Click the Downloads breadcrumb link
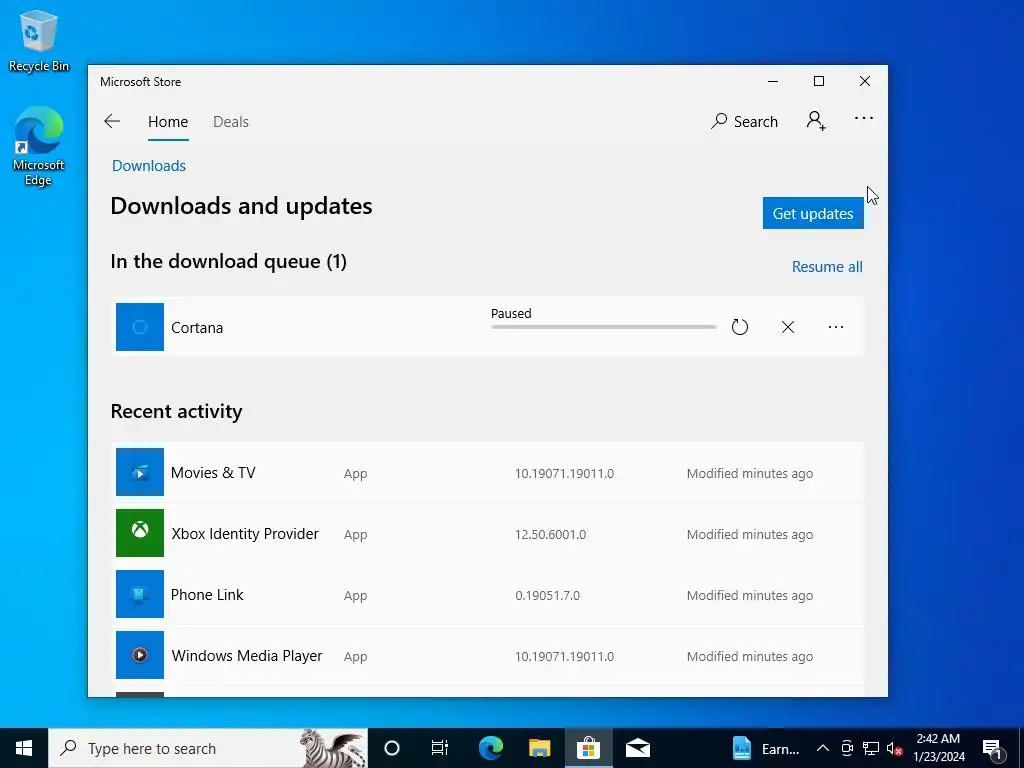The height and width of the screenshot is (768, 1024). click(x=149, y=166)
